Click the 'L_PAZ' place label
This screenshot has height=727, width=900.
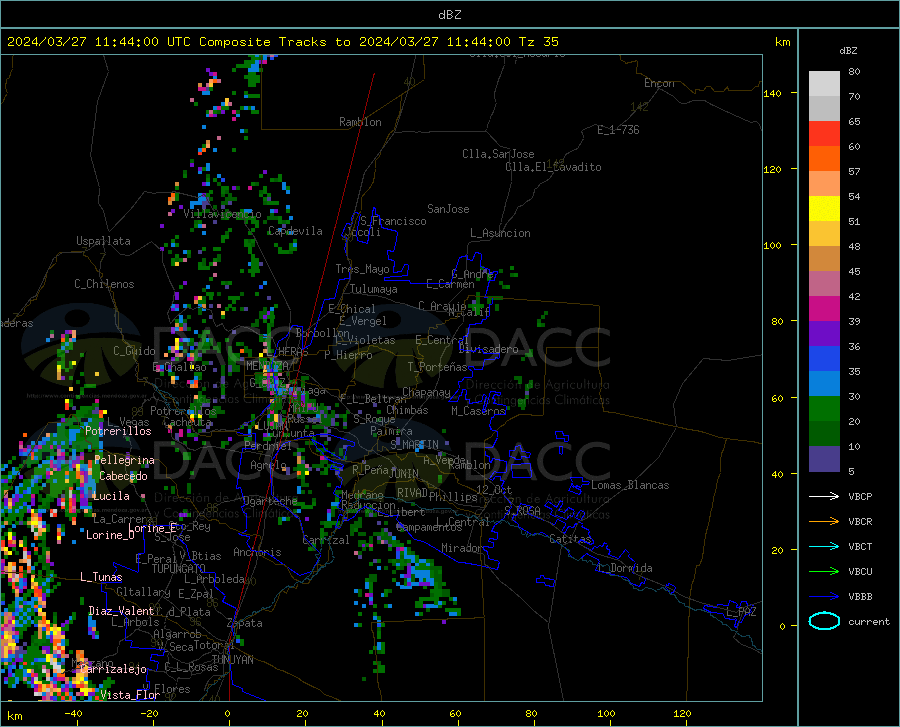point(741,612)
